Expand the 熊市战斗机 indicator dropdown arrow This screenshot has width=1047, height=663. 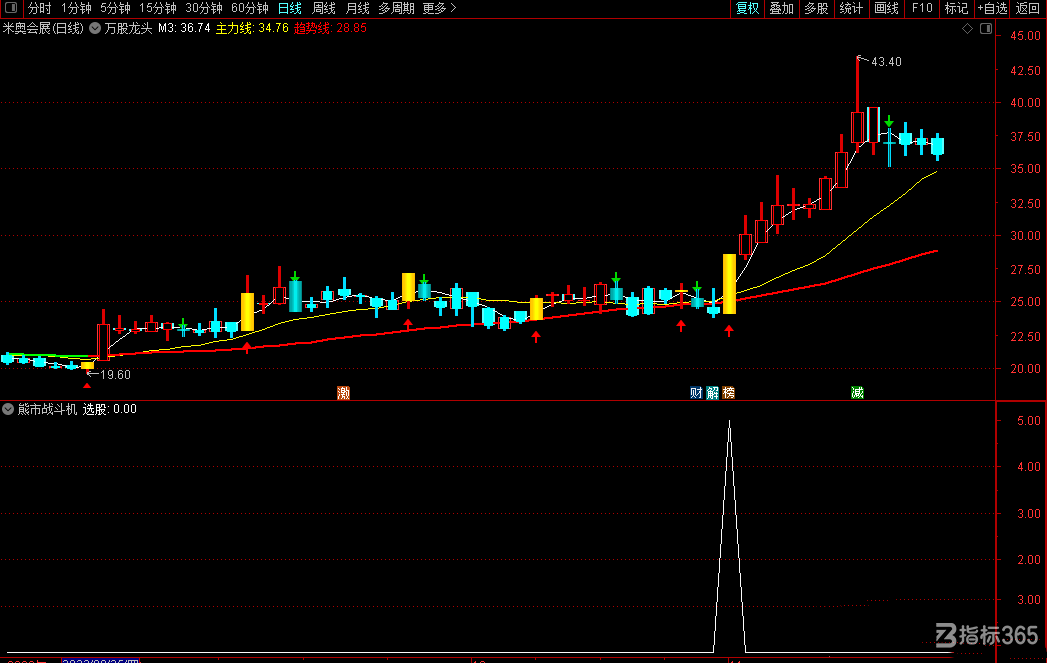click(8, 409)
